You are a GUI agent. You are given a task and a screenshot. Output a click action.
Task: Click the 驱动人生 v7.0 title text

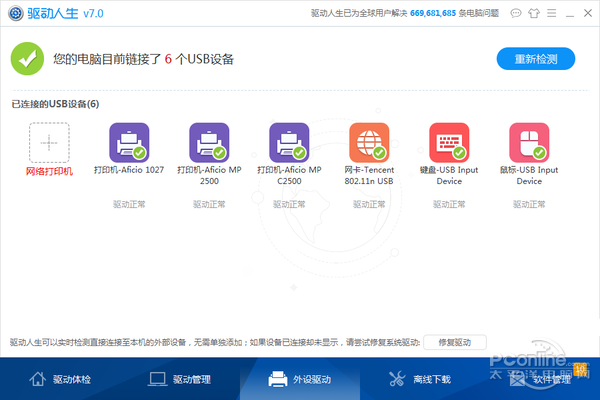pos(65,13)
